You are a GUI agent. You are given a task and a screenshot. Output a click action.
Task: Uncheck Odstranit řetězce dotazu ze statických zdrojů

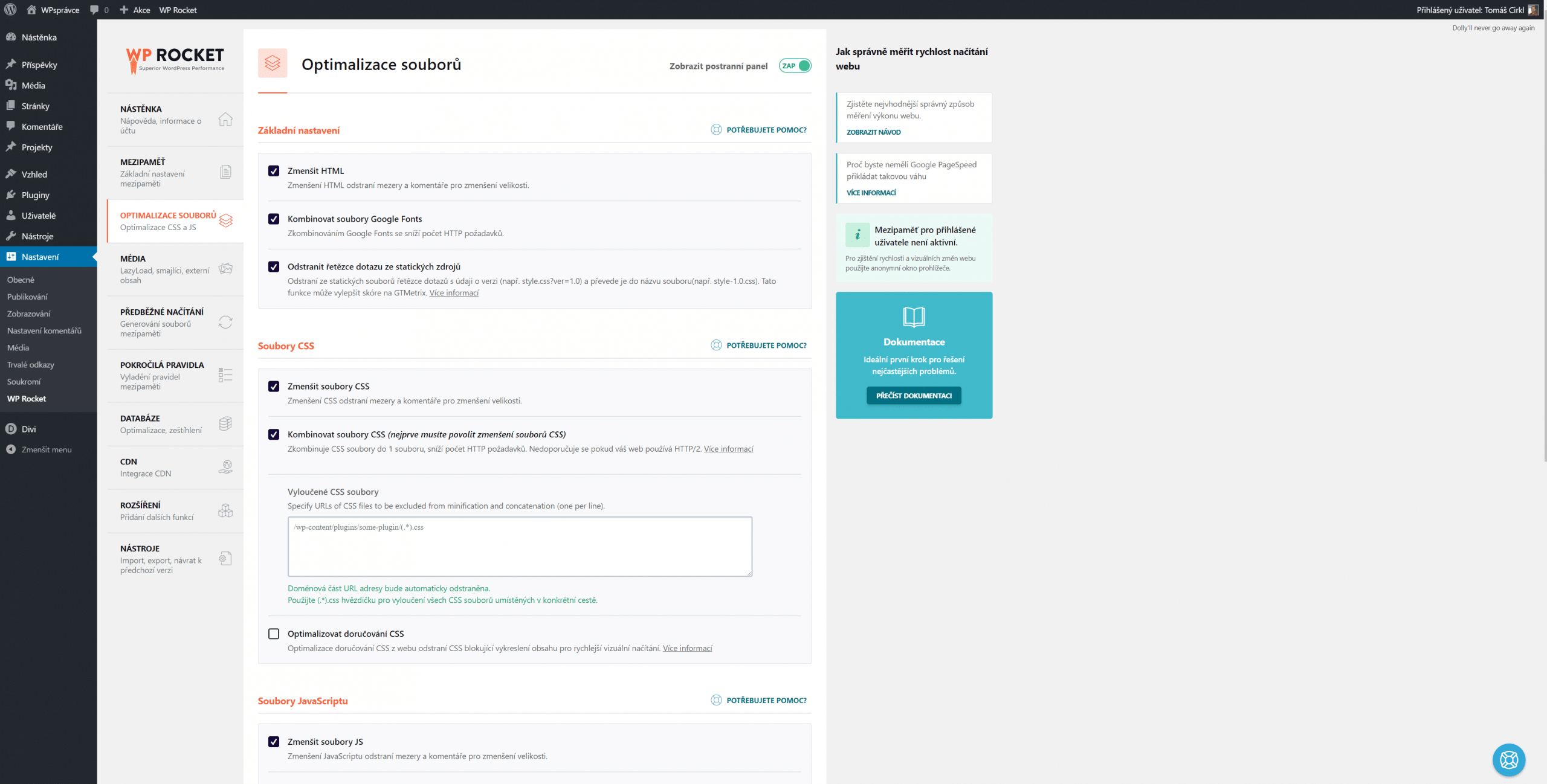pos(274,266)
